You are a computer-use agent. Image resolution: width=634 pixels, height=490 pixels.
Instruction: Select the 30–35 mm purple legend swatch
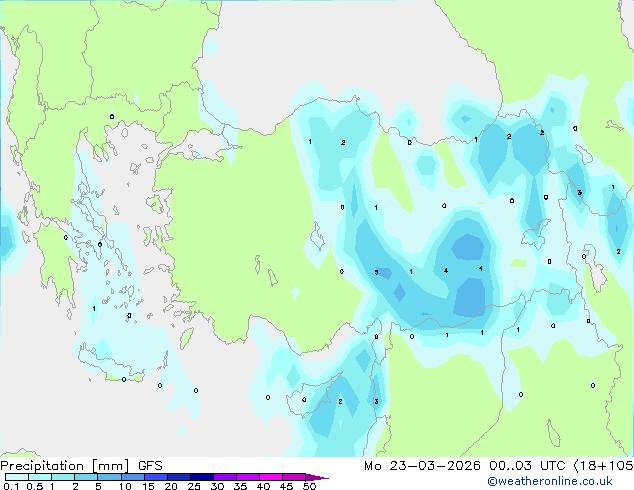[224, 477]
